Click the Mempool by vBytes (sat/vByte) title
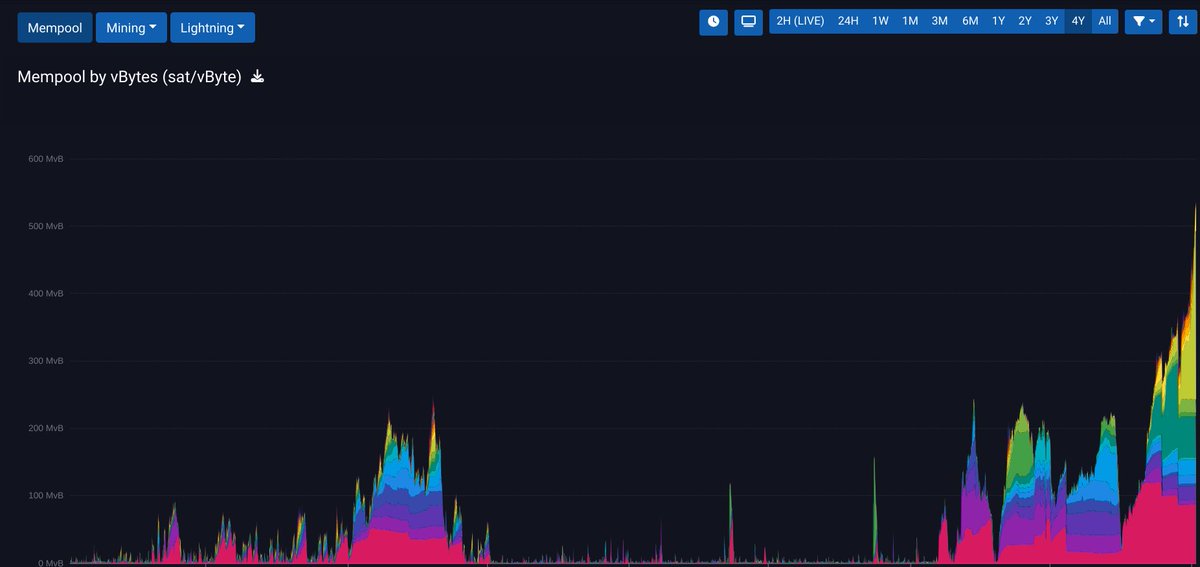Viewport: 1200px width, 567px height. tap(130, 77)
